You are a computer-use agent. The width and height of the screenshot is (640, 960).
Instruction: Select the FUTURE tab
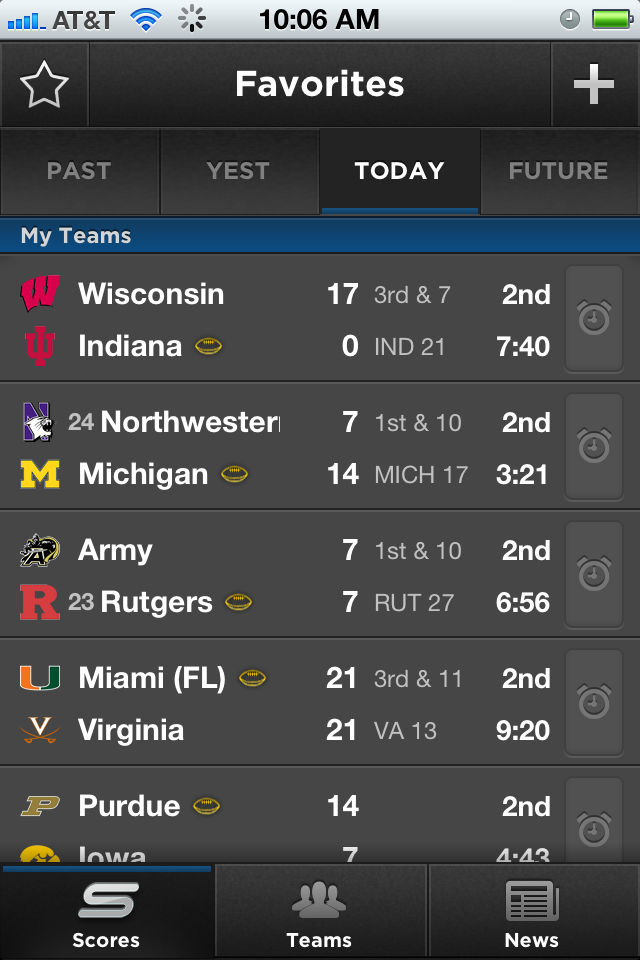click(559, 171)
